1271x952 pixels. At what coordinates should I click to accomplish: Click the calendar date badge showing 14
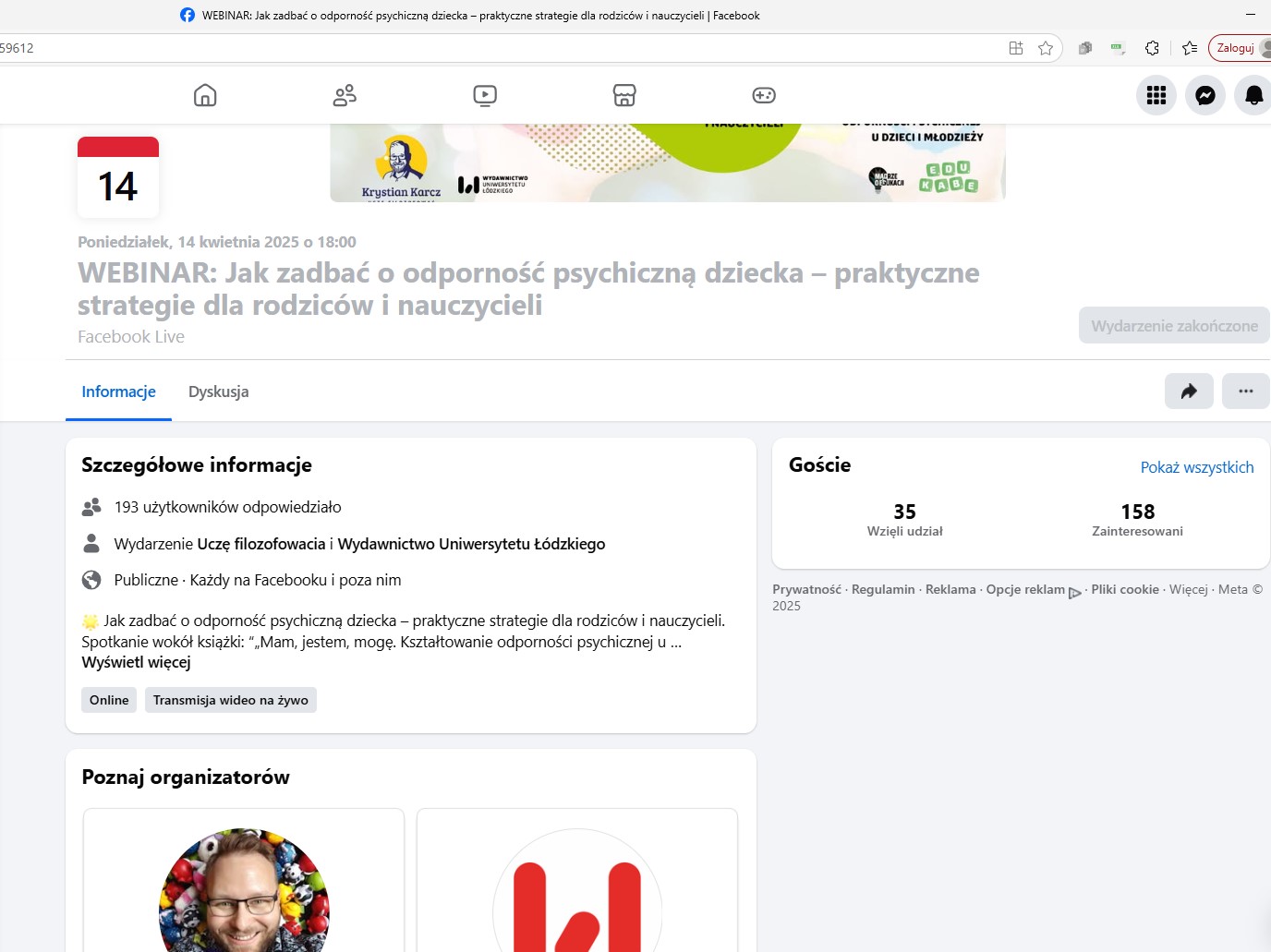coord(118,177)
